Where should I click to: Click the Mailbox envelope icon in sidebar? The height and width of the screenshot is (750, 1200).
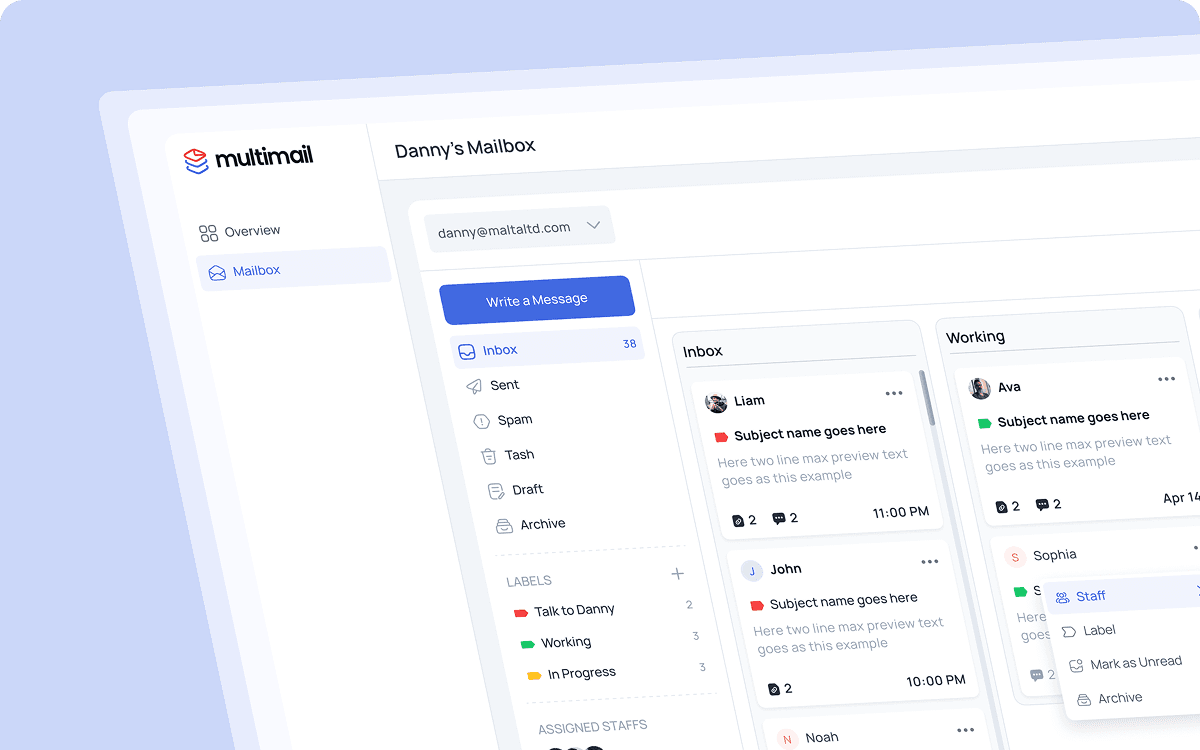click(x=215, y=271)
